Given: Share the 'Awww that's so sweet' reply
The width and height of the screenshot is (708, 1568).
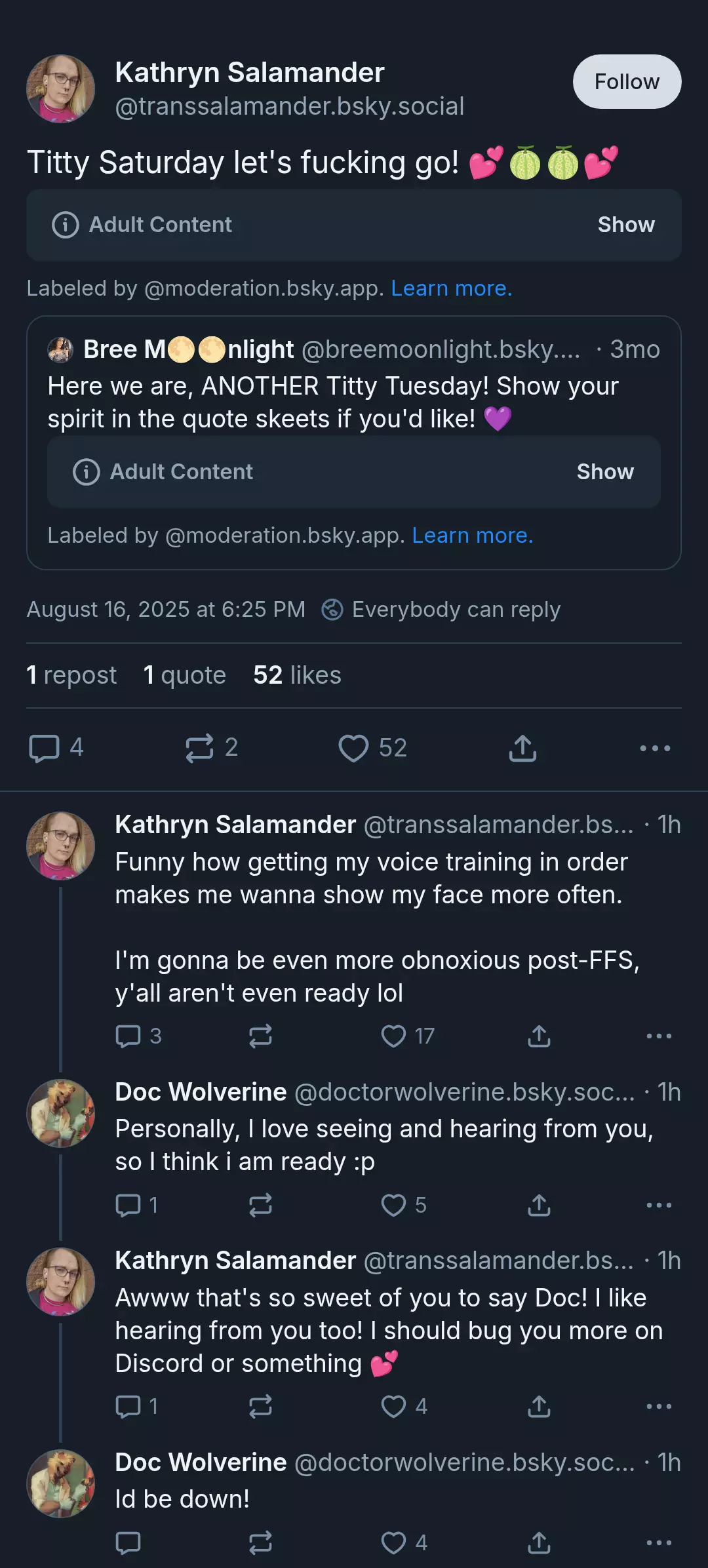Looking at the screenshot, I should 539,1406.
